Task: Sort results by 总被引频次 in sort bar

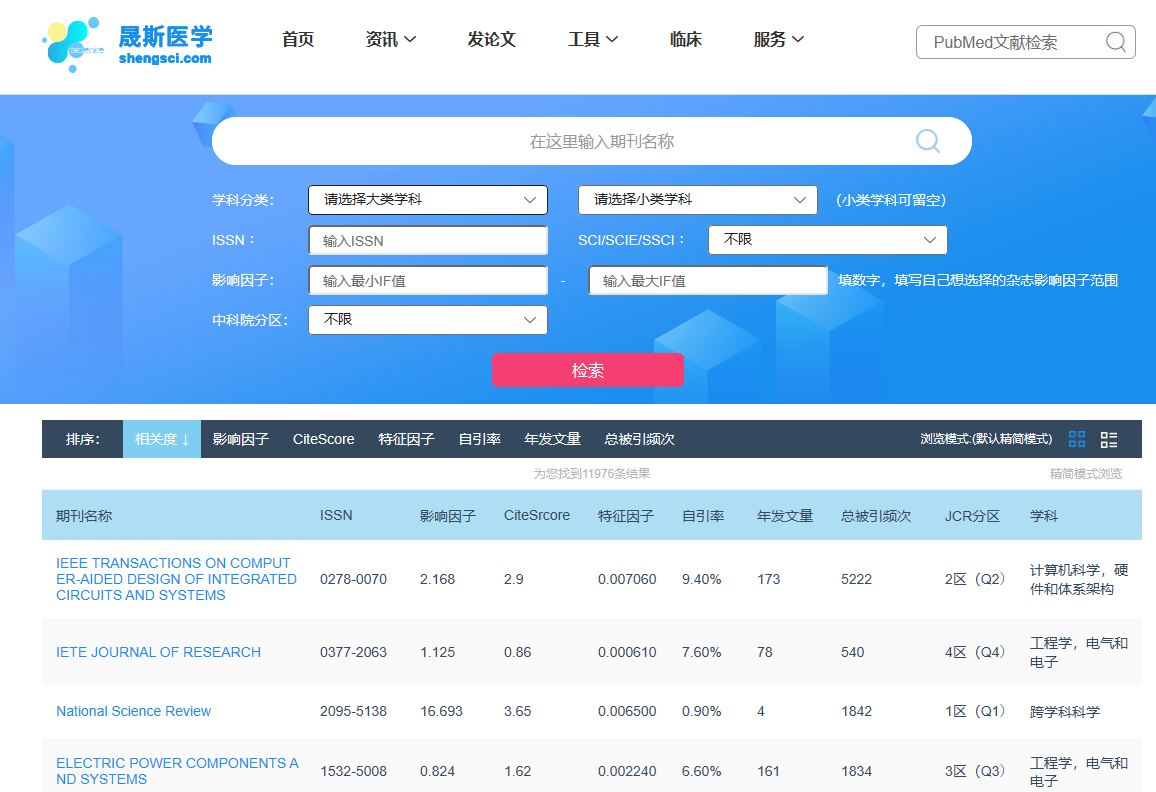Action: click(639, 440)
